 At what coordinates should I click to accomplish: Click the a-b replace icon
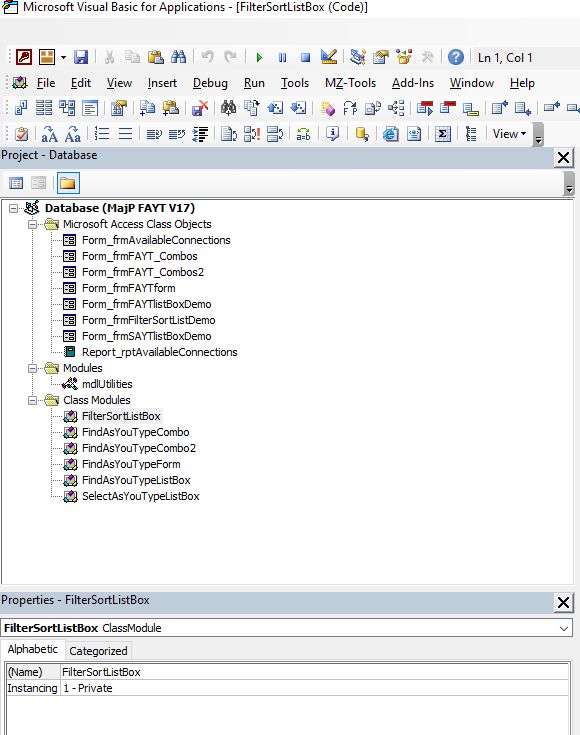[x=303, y=135]
